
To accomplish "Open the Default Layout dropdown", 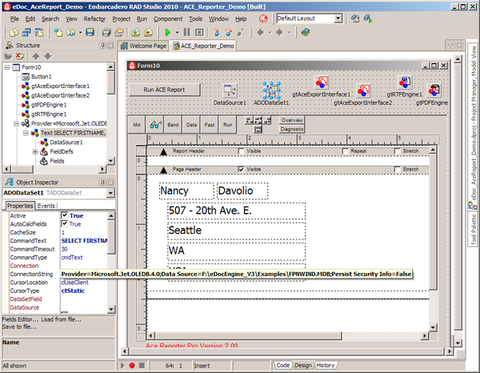I will 338,18.
